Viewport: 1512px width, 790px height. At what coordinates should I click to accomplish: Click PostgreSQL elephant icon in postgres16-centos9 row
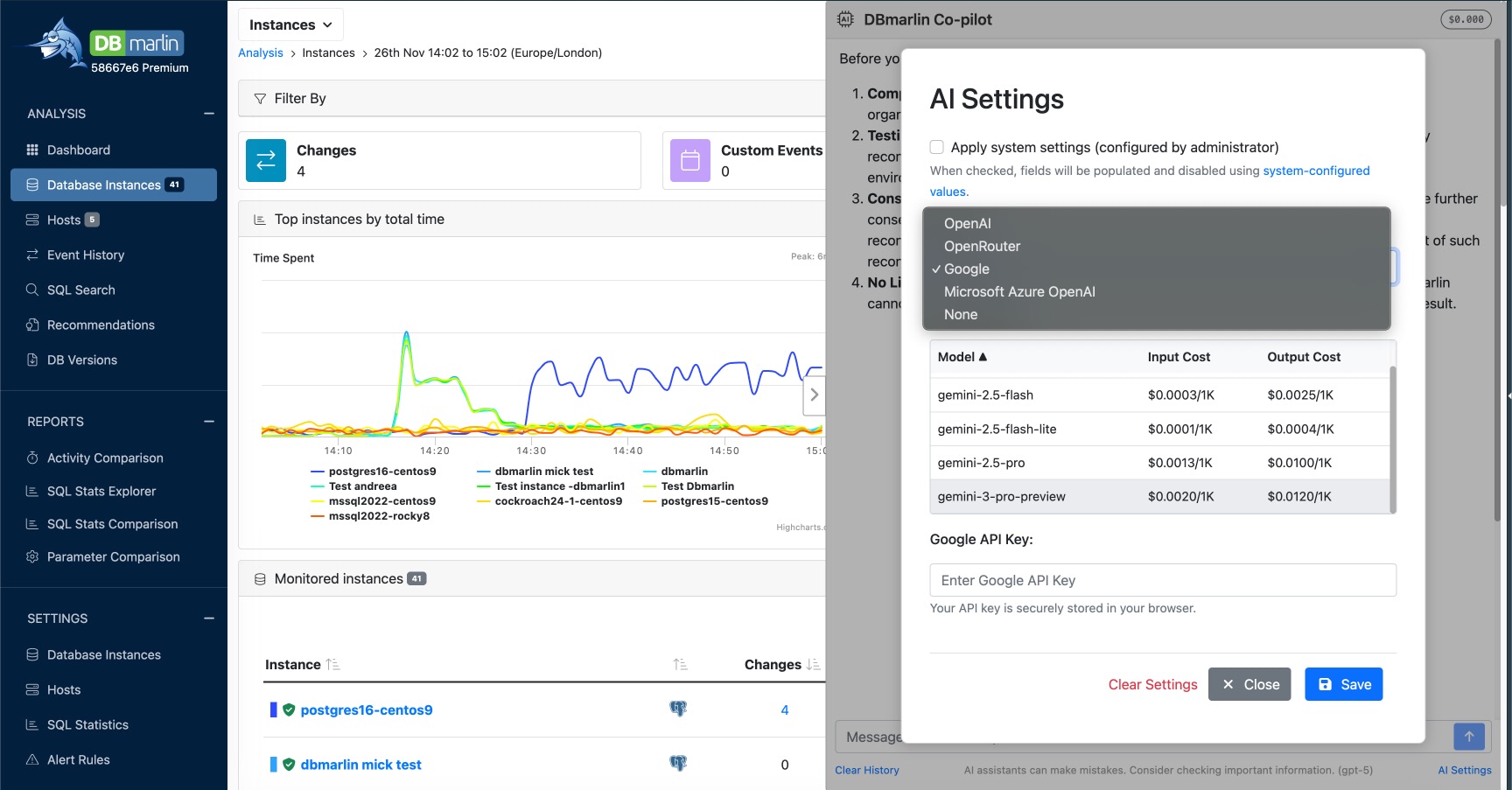pos(678,710)
